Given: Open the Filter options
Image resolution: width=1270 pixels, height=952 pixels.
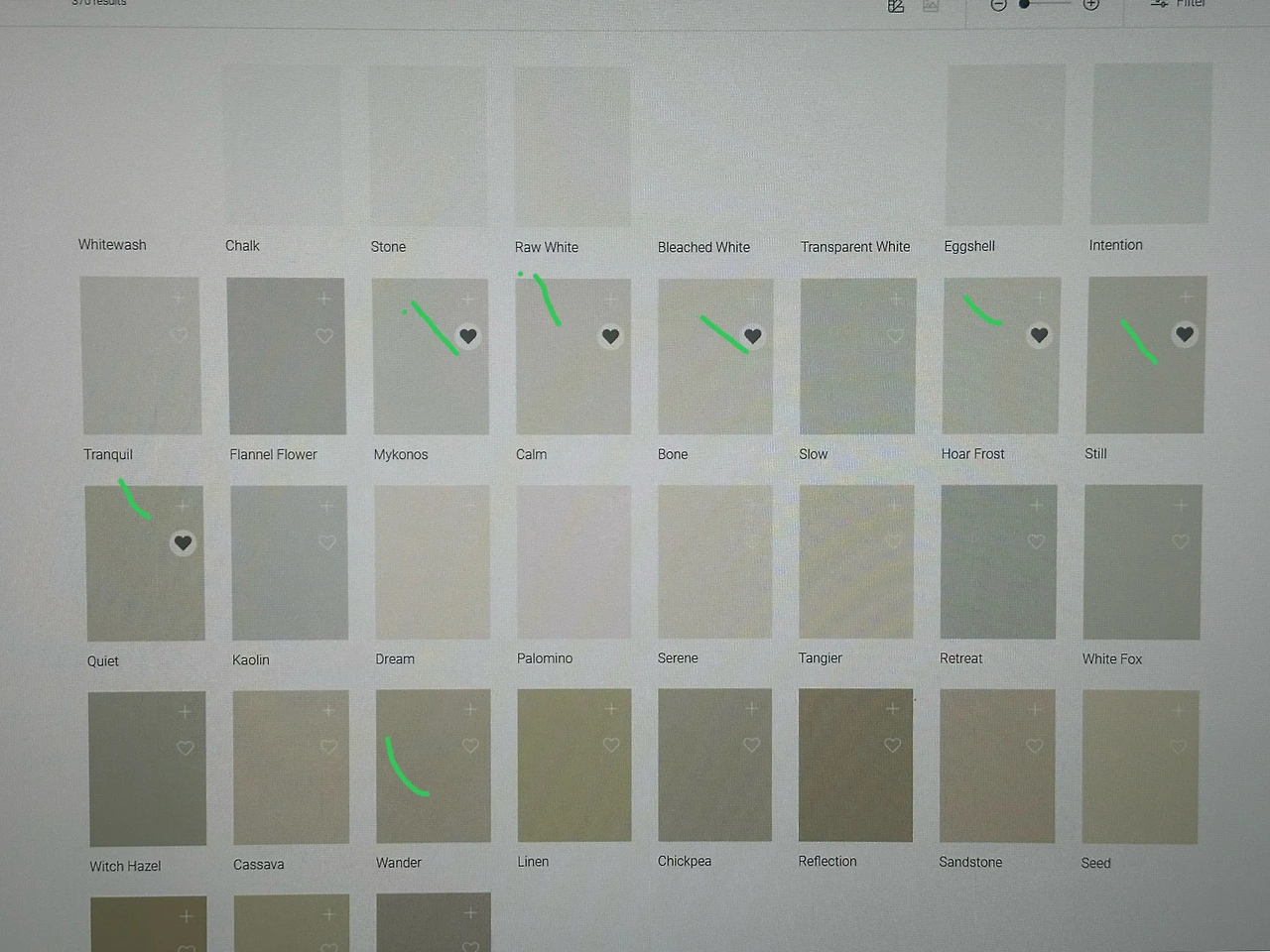Looking at the screenshot, I should (1179, 4).
